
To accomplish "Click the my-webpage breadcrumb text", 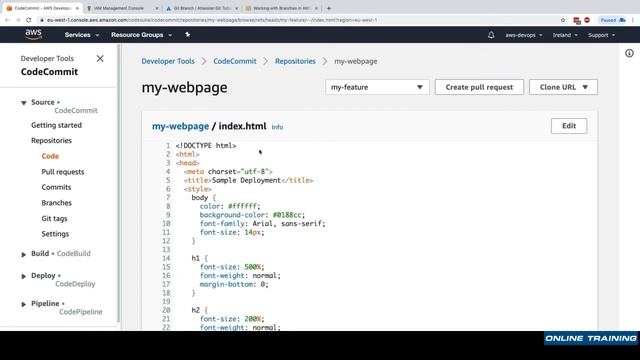I will (x=356, y=61).
